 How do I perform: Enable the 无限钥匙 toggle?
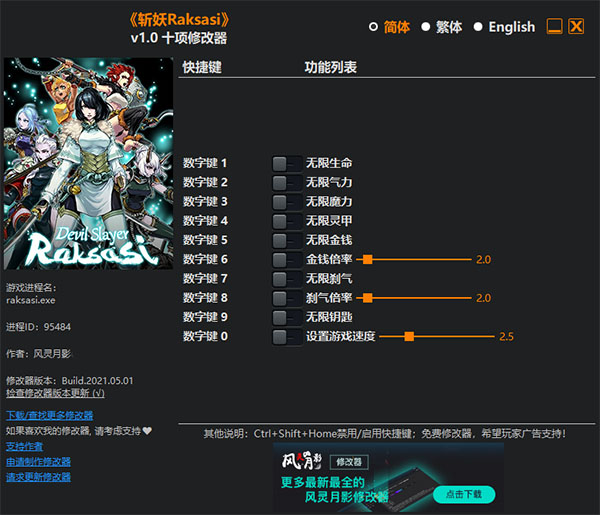[x=287, y=317]
